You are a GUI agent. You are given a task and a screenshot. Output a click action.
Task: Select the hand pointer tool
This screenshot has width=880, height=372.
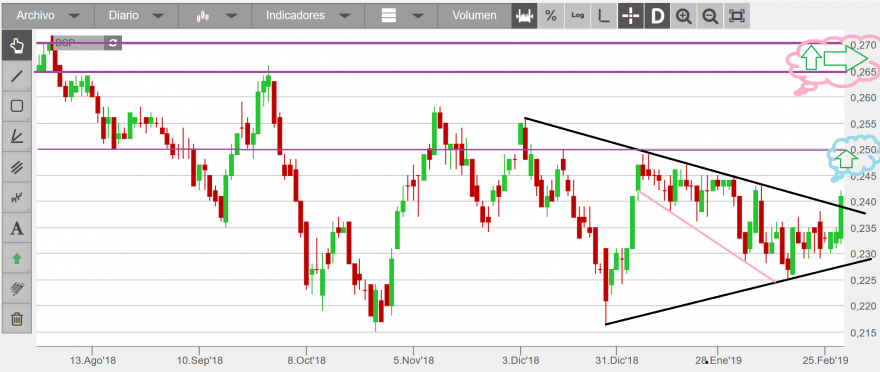coord(17,46)
